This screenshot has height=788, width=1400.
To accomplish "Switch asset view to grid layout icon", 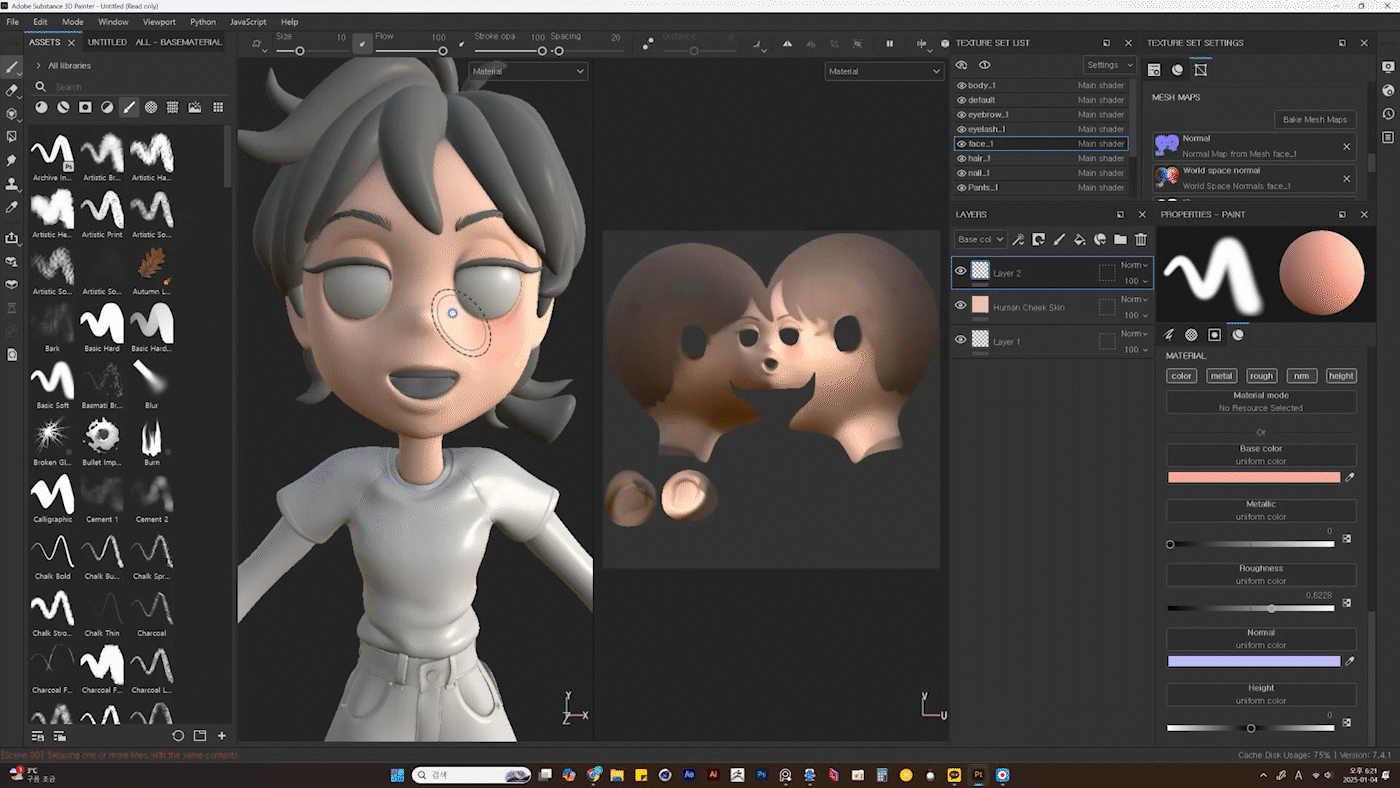I will (x=218, y=107).
